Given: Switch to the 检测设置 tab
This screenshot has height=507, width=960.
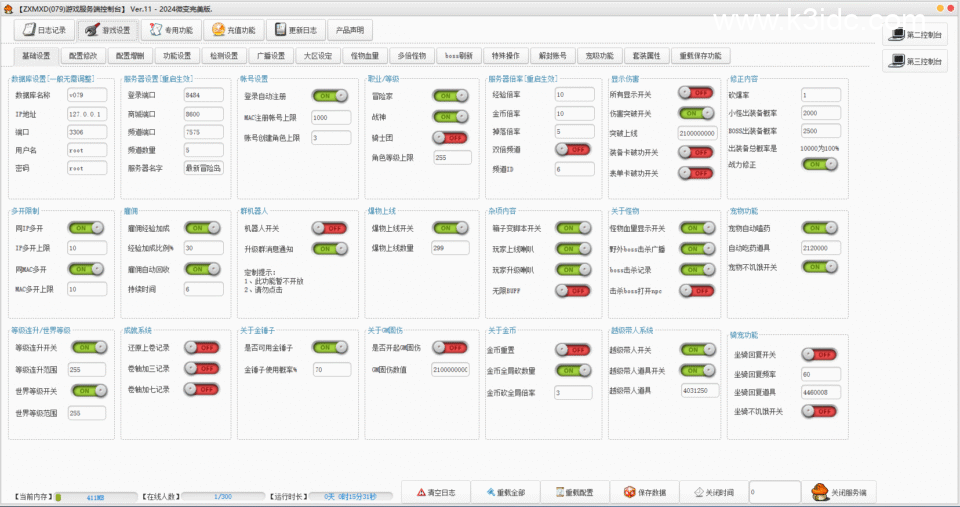Looking at the screenshot, I should coord(224,56).
